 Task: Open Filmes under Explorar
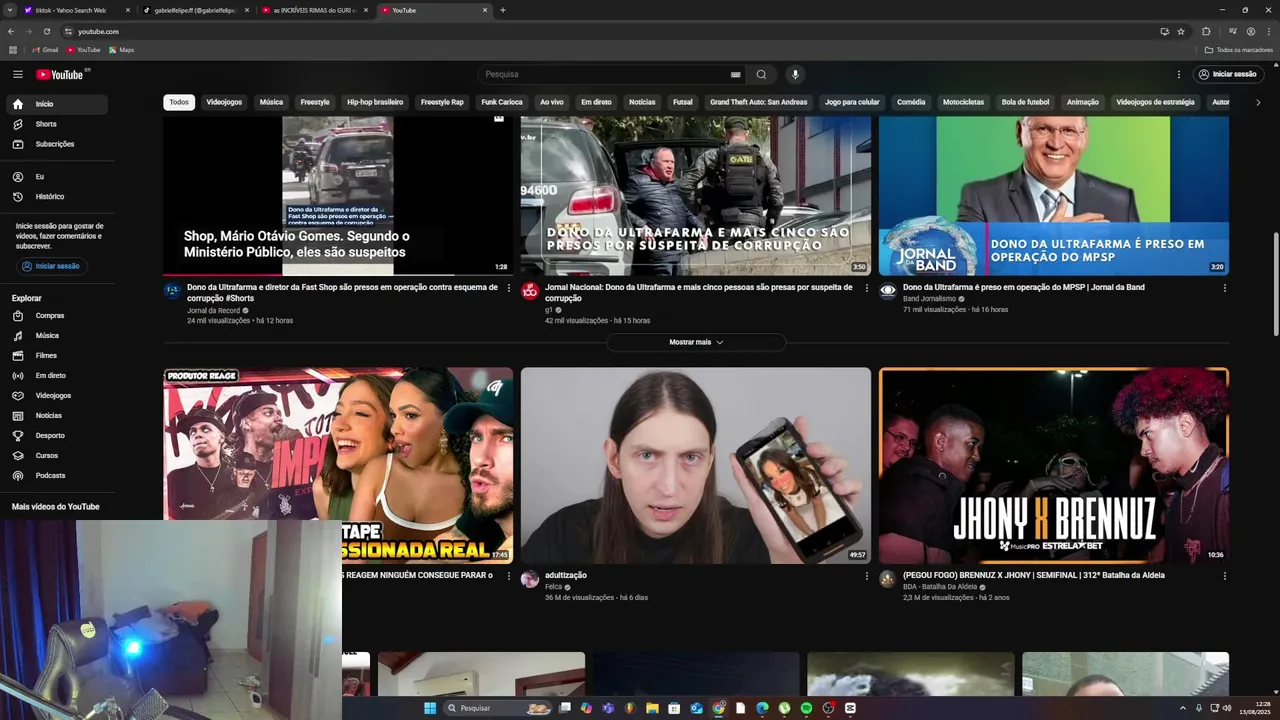pyautogui.click(x=59, y=356)
